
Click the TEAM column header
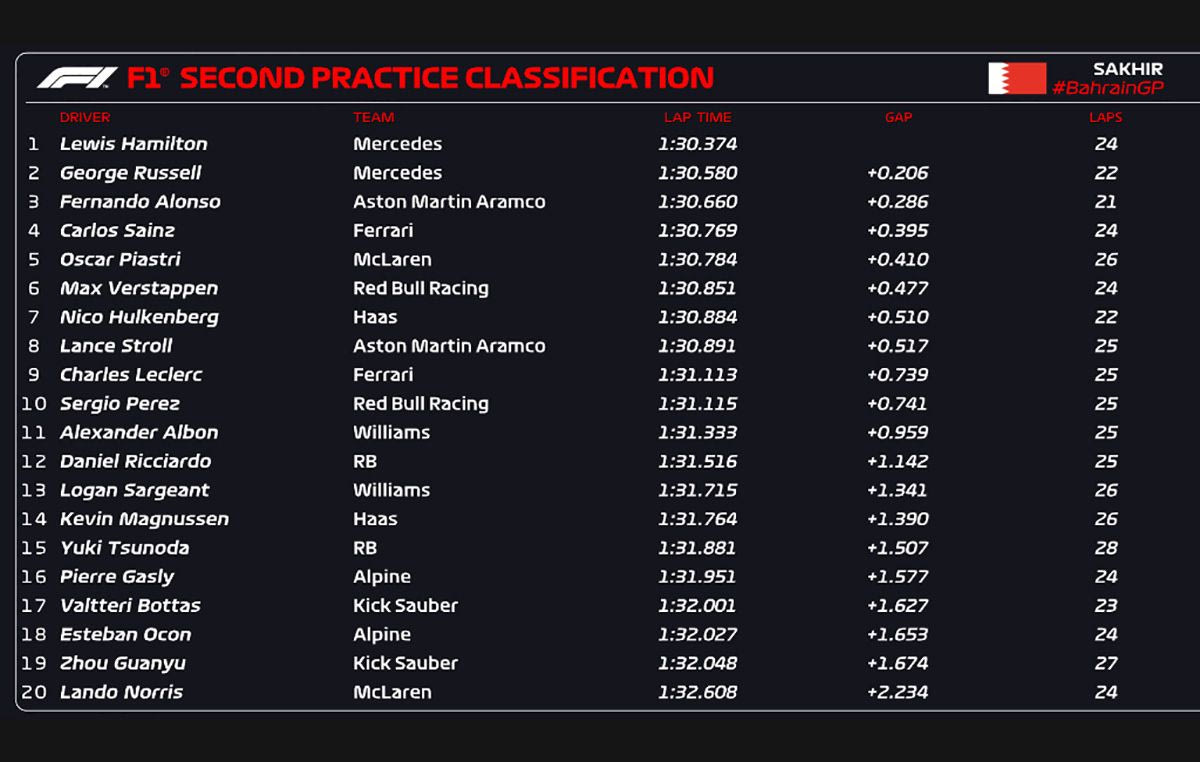[x=373, y=118]
